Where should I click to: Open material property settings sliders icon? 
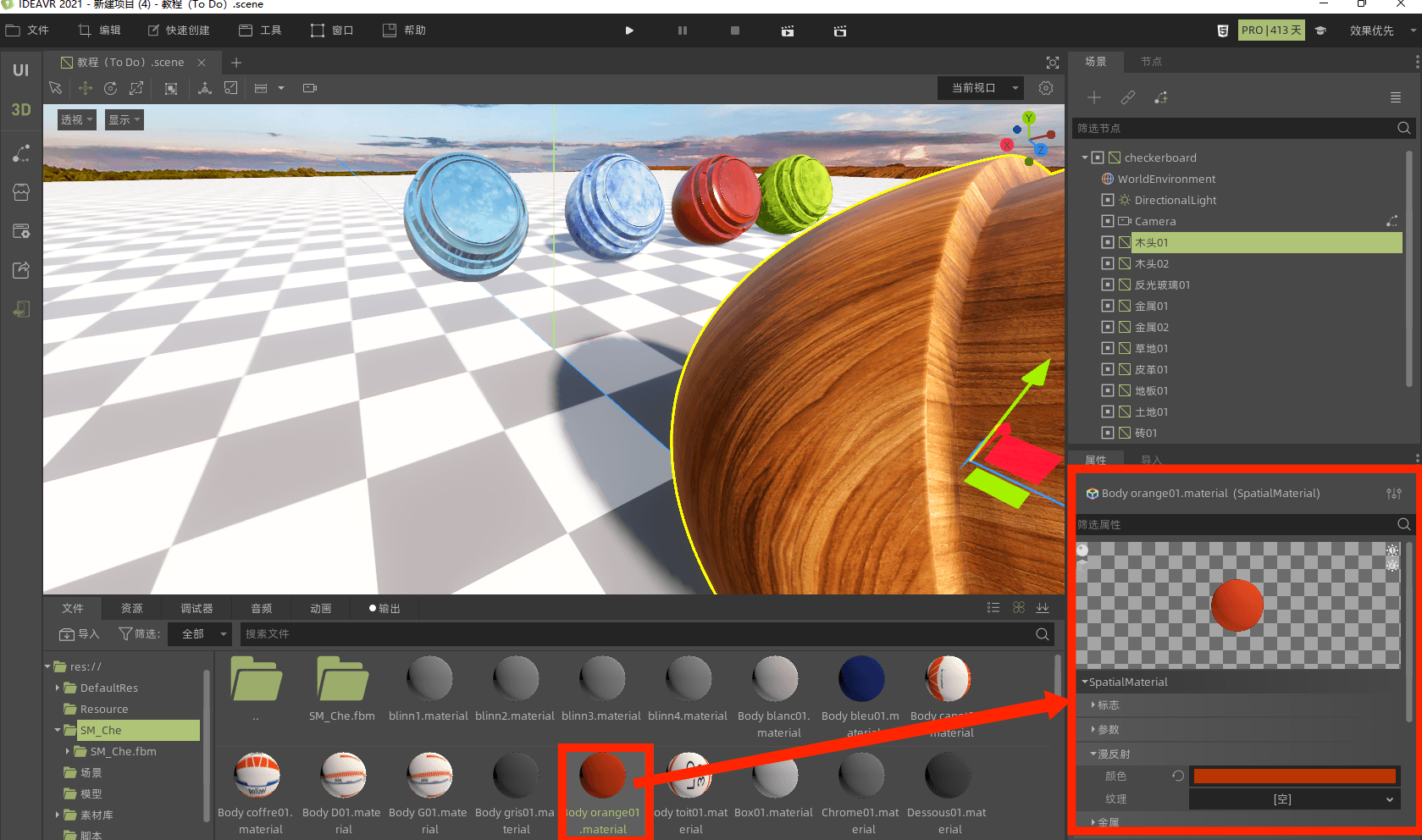click(x=1394, y=494)
